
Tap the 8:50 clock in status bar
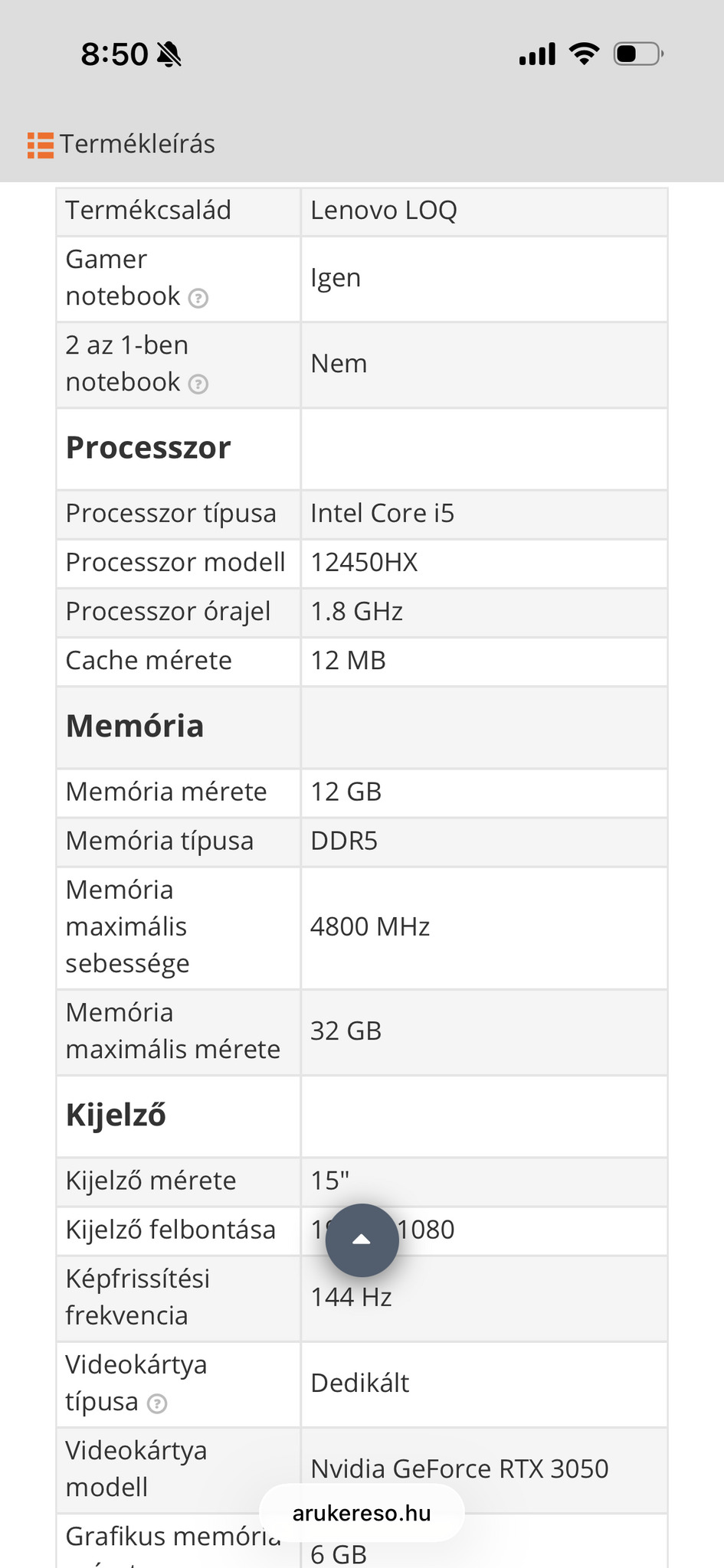coord(114,54)
